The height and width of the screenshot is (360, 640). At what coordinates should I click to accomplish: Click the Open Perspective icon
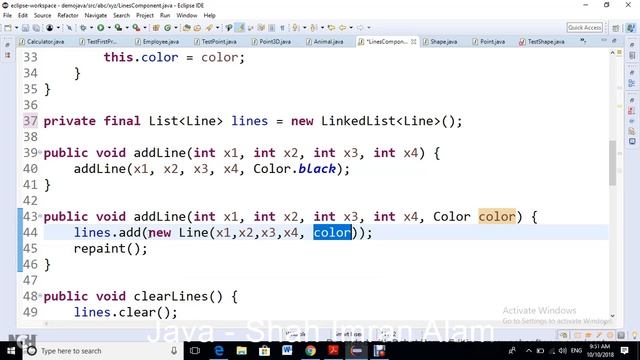pos(616,28)
